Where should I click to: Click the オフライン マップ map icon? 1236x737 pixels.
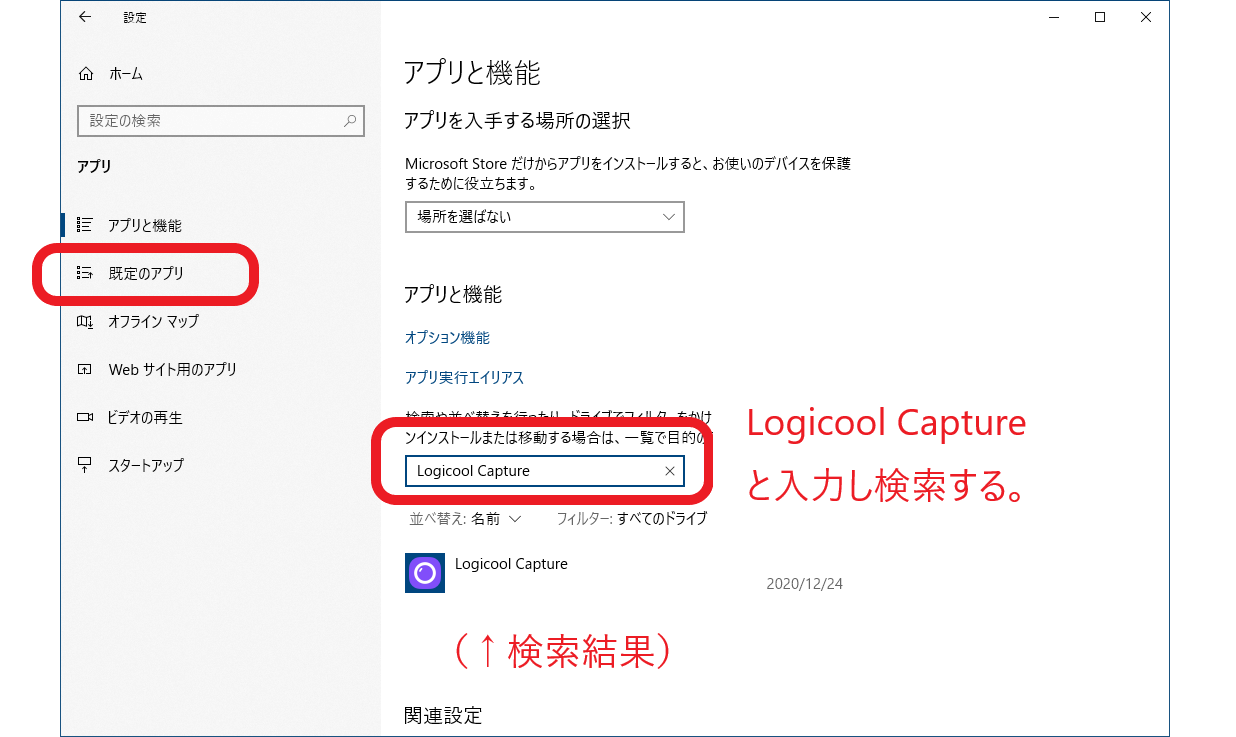point(85,321)
